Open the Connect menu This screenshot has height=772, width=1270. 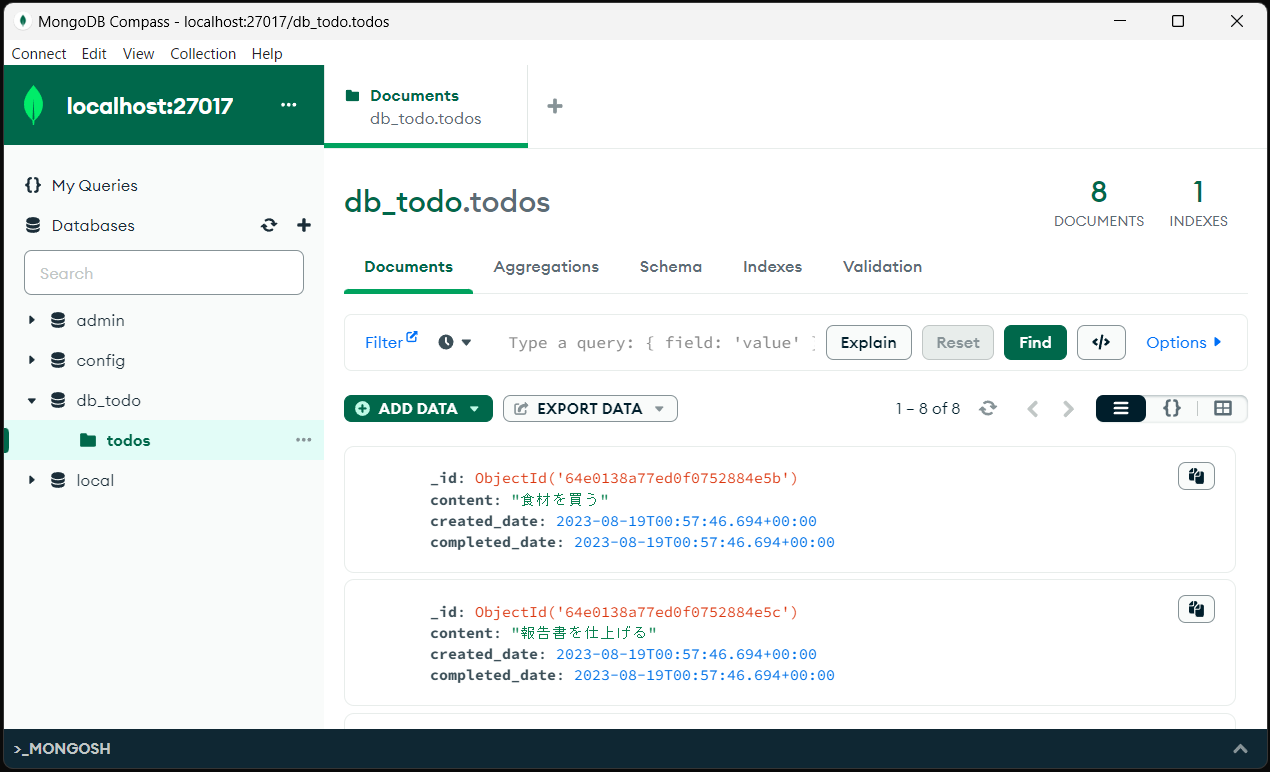[x=39, y=54]
